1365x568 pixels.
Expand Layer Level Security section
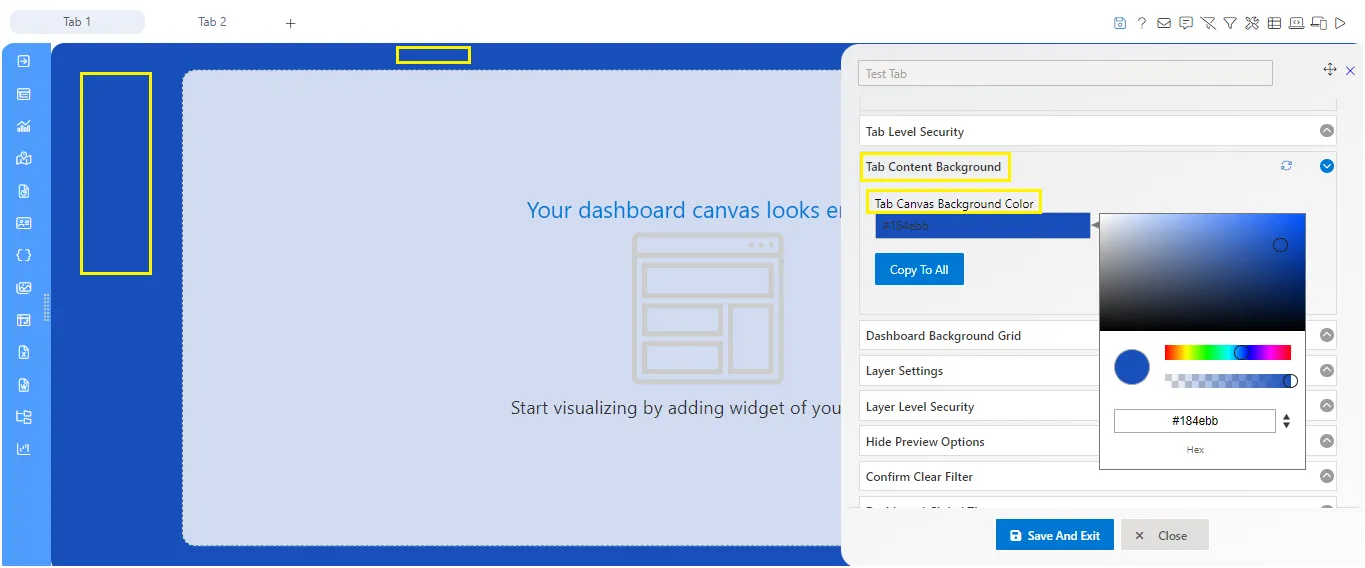tap(1327, 406)
